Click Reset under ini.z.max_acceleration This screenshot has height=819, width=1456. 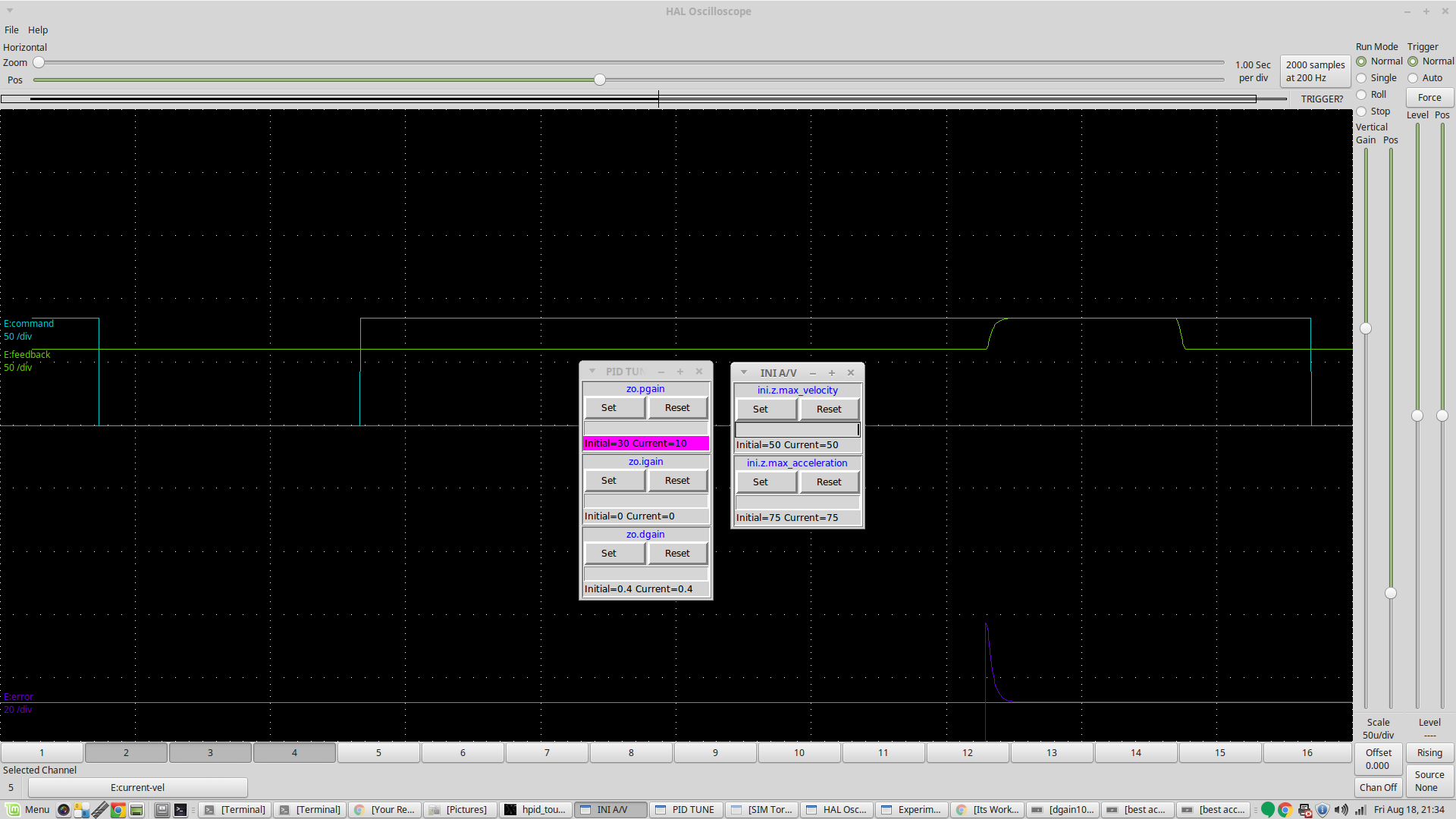[x=829, y=482]
